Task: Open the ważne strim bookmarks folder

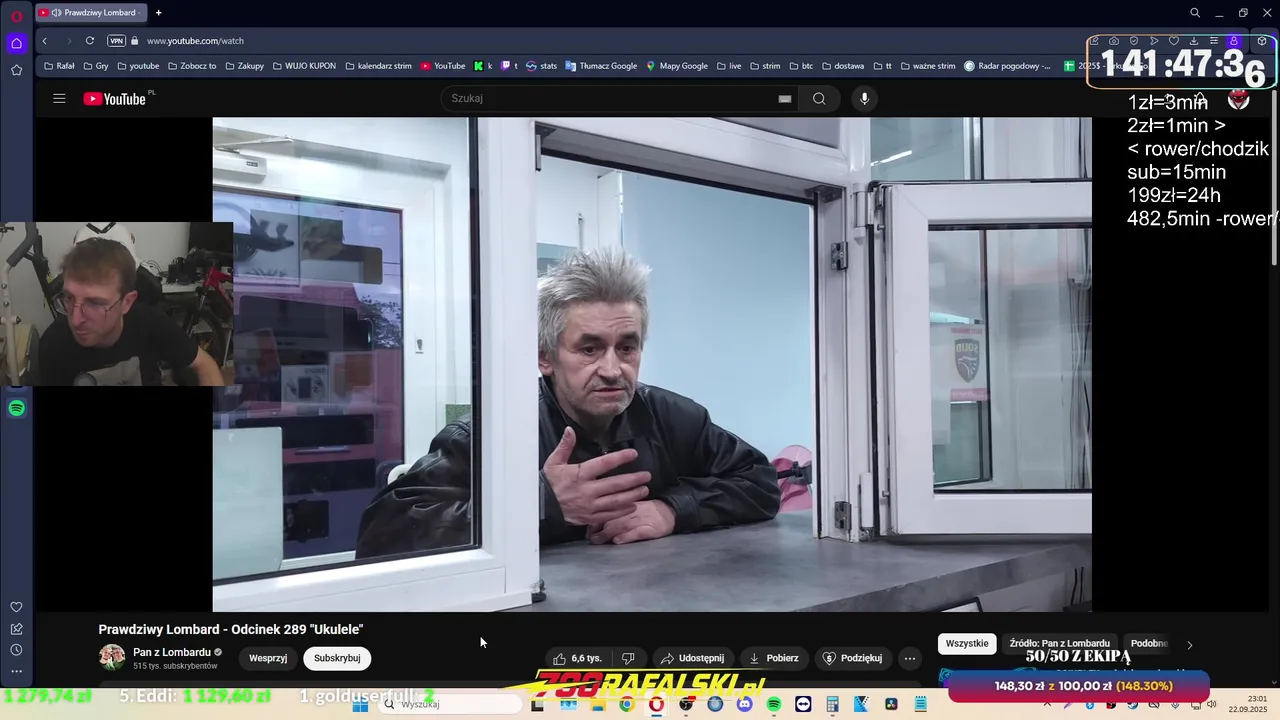Action: (928, 66)
